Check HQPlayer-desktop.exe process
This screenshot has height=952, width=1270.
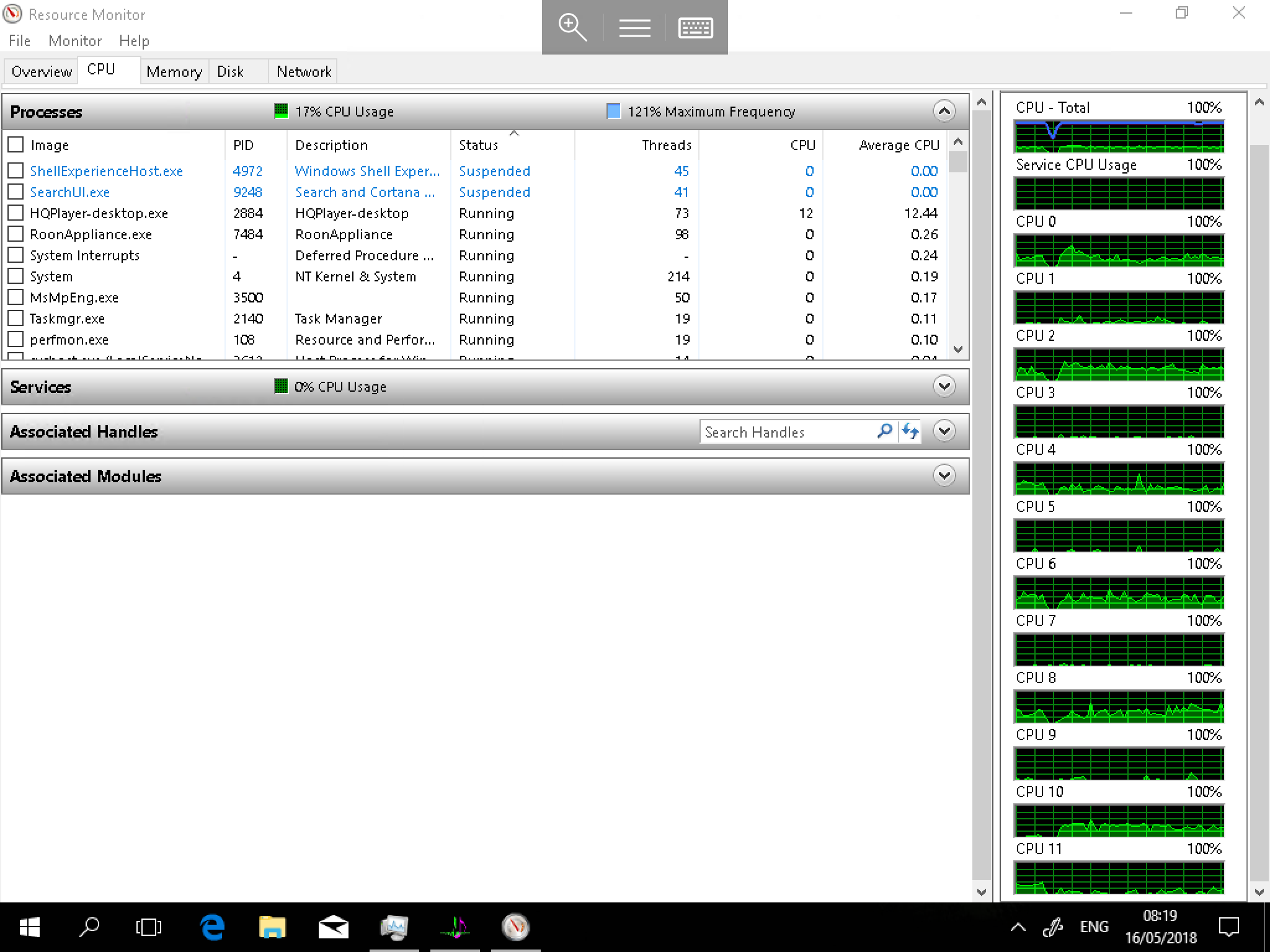tap(16, 213)
